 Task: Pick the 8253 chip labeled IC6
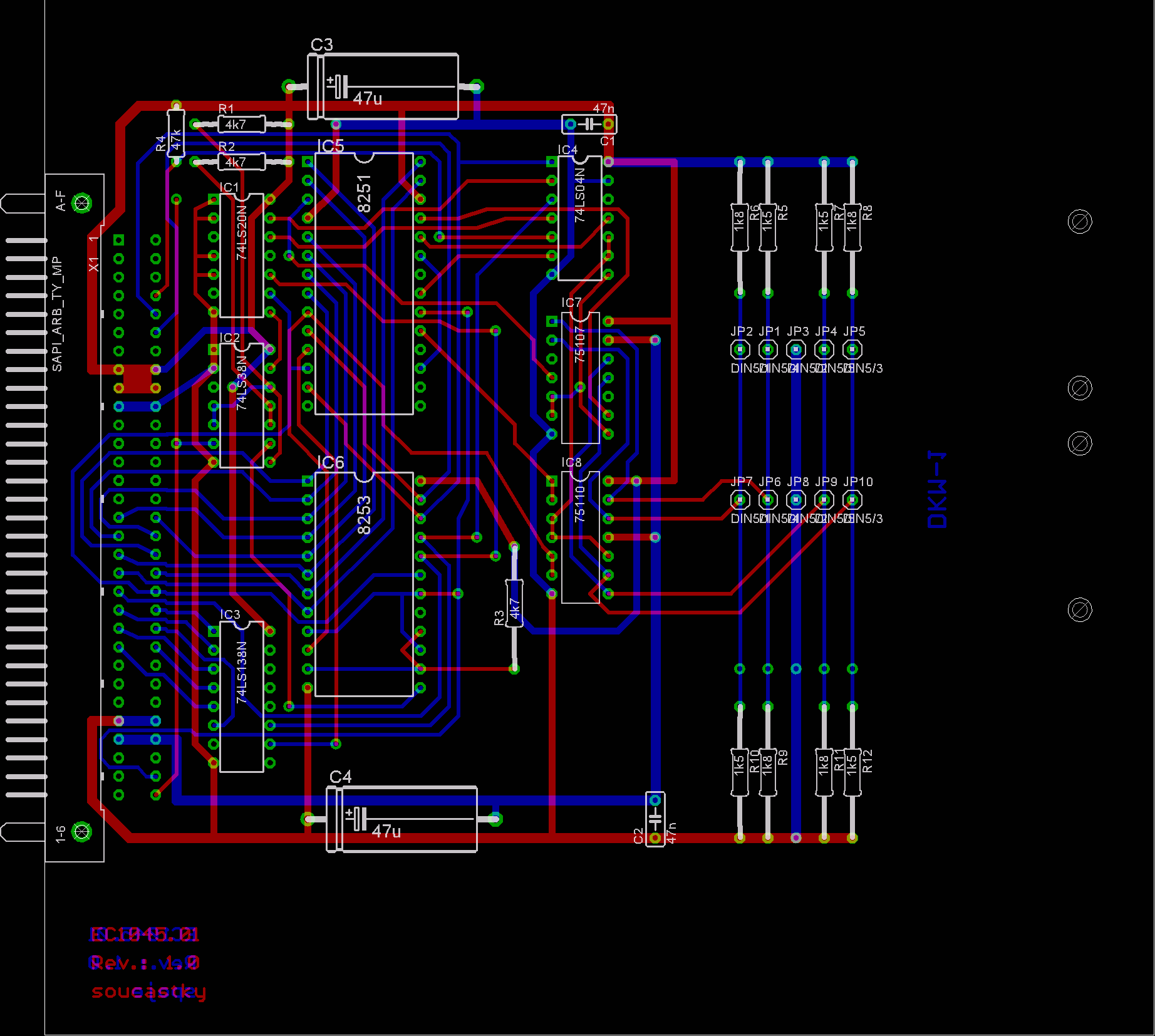[x=363, y=584]
